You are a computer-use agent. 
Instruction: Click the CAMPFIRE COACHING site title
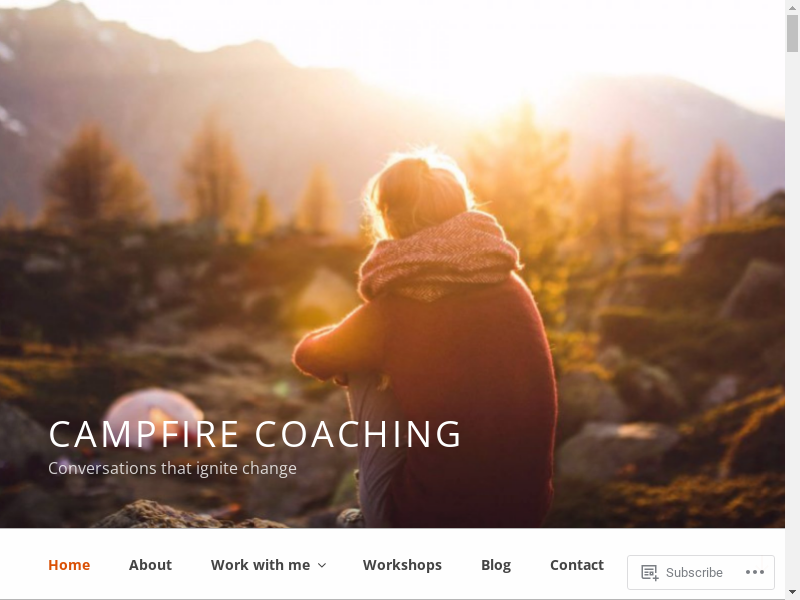255,434
